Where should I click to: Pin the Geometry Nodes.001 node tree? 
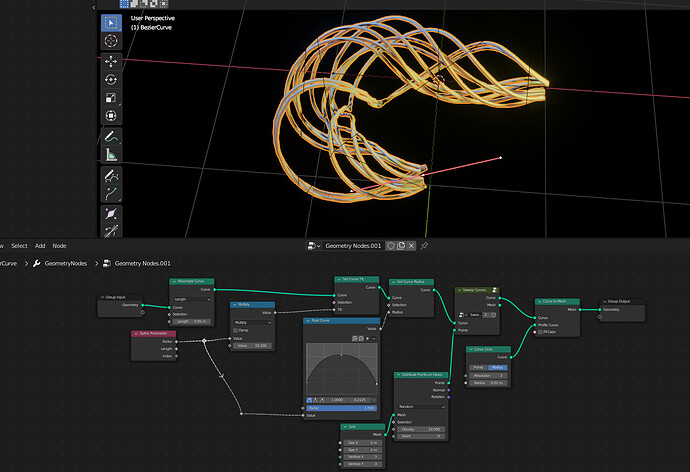[x=424, y=246]
